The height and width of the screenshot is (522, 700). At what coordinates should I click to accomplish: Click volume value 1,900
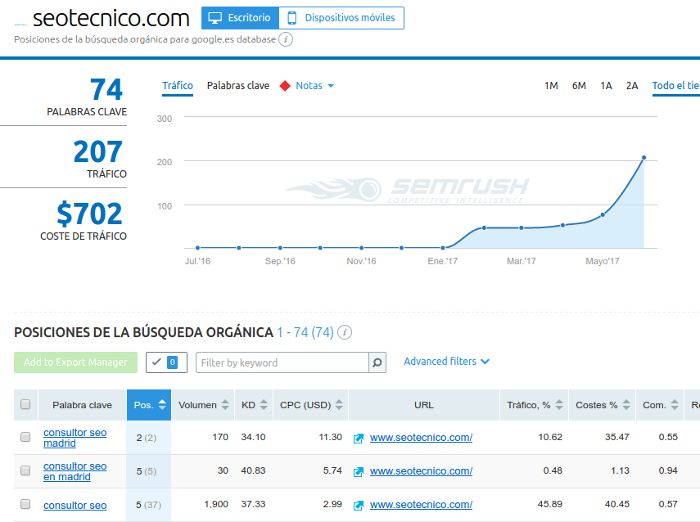tap(216, 504)
